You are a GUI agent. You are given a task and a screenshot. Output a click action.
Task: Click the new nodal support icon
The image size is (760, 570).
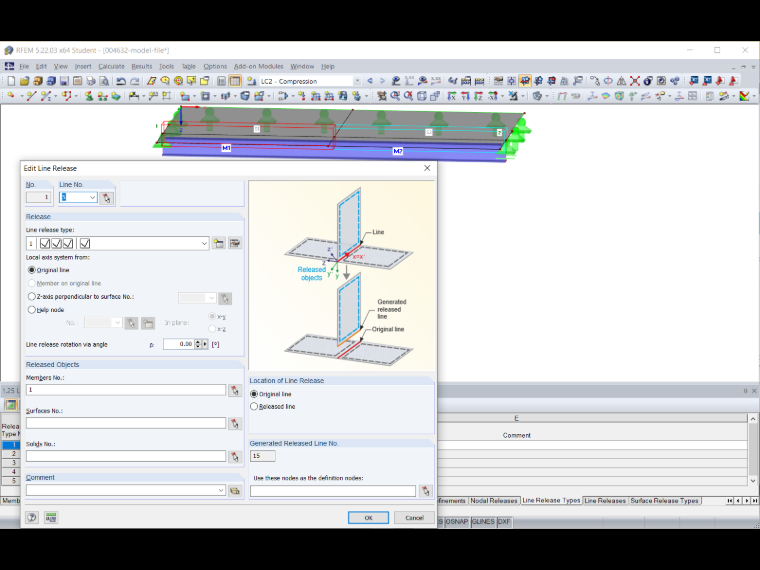point(89,96)
